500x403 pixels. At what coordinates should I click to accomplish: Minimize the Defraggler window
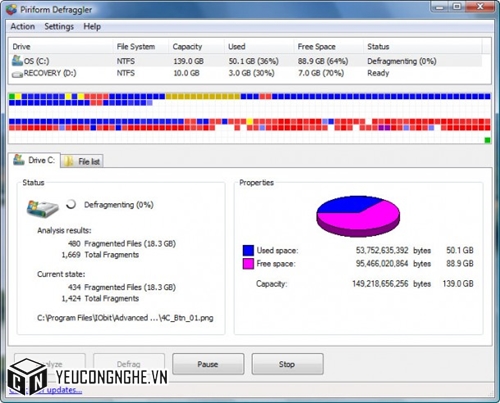click(x=440, y=7)
